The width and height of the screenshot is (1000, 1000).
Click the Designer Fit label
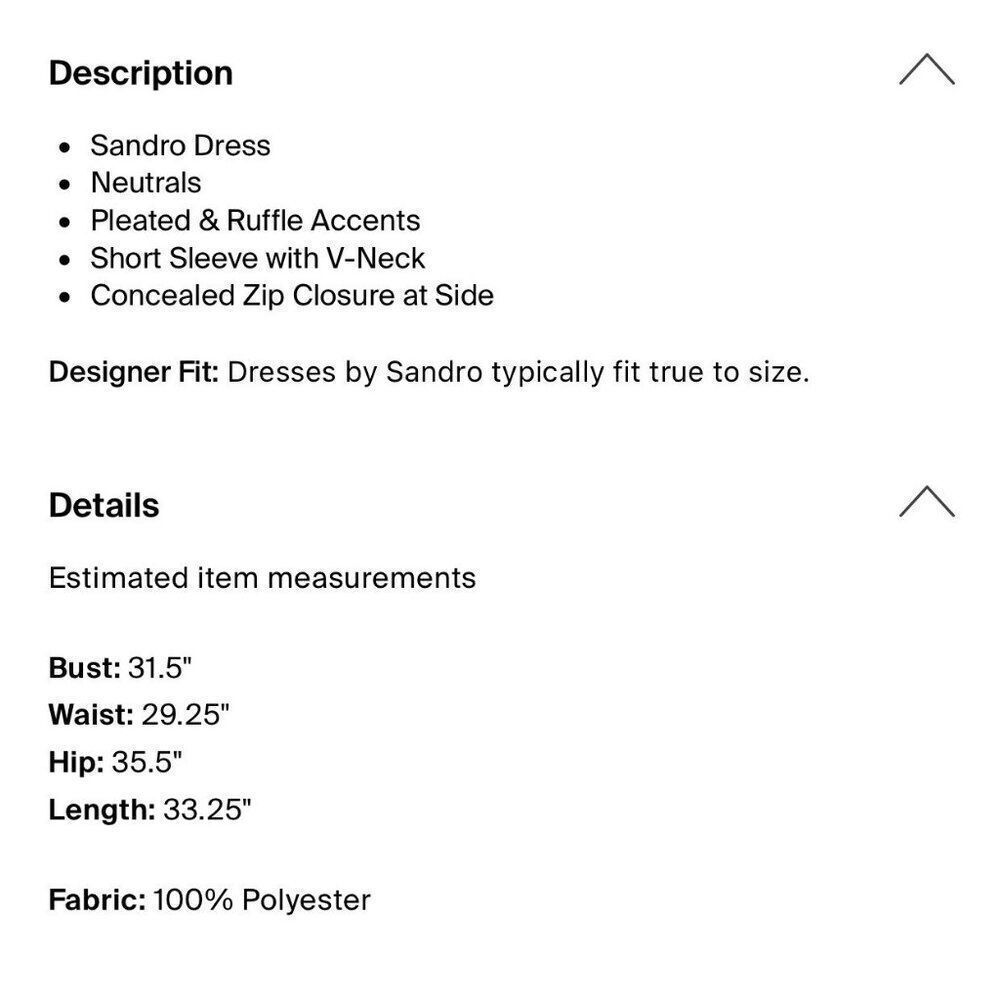click(x=133, y=373)
